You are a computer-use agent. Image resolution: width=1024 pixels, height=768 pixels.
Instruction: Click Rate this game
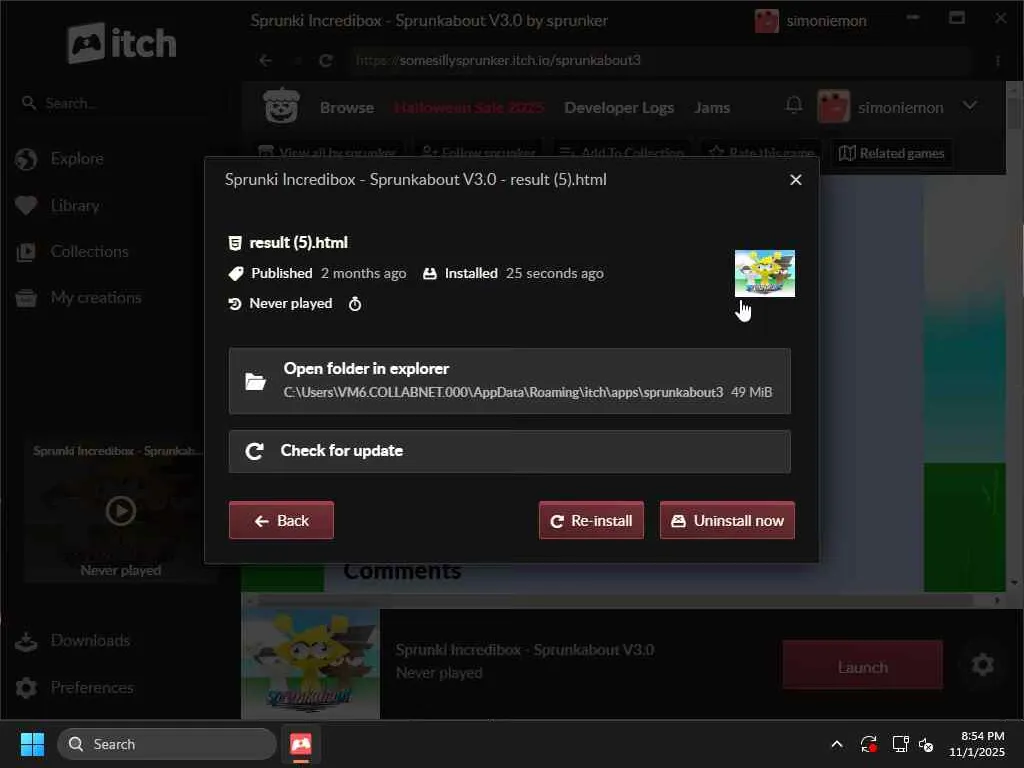pos(762,153)
